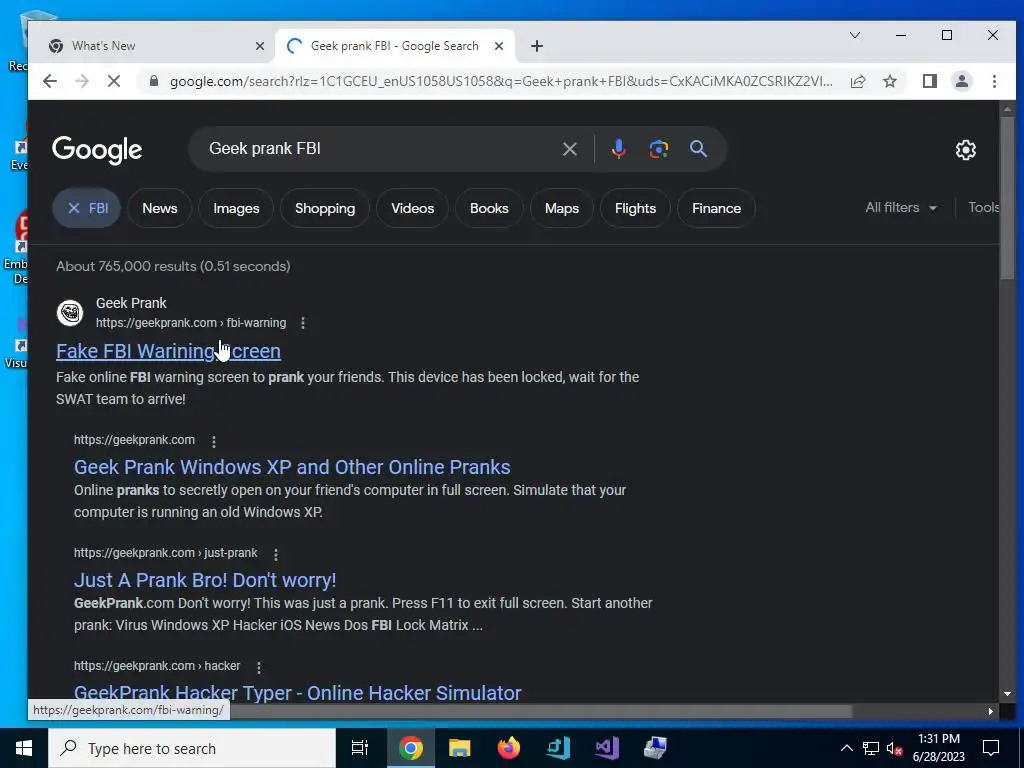Stop loading the page
Screen dimensions: 1024x768
pos(114,81)
